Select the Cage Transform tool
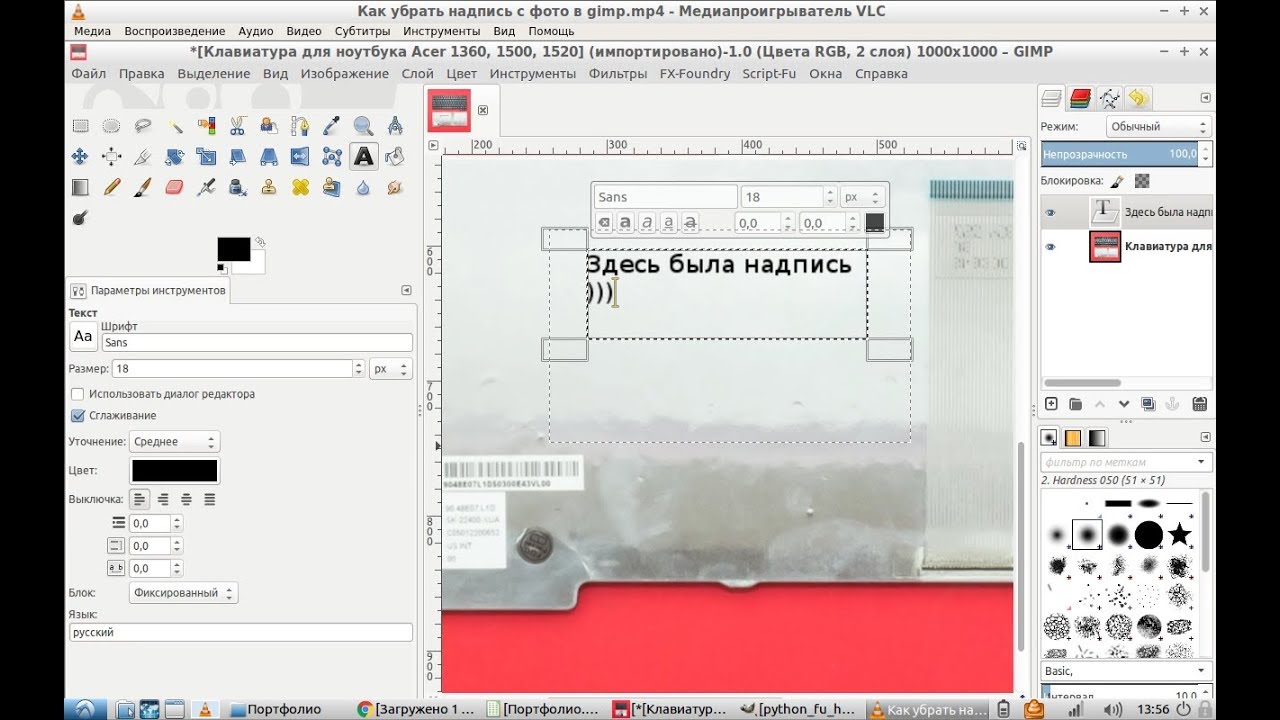Image resolution: width=1280 pixels, height=720 pixels. [x=332, y=157]
